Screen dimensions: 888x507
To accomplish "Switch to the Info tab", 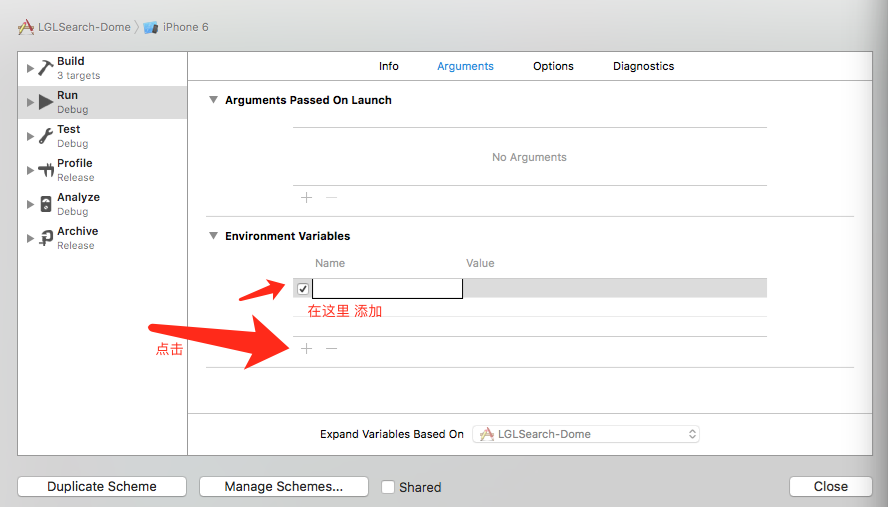I will coord(389,66).
